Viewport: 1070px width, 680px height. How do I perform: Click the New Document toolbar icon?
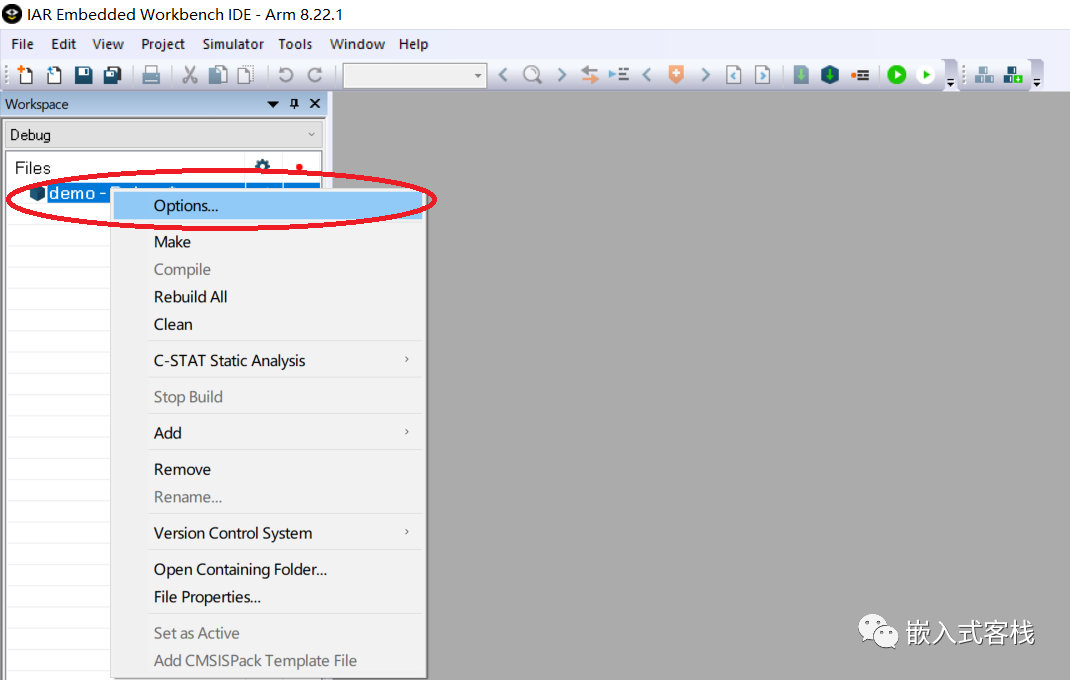25,74
